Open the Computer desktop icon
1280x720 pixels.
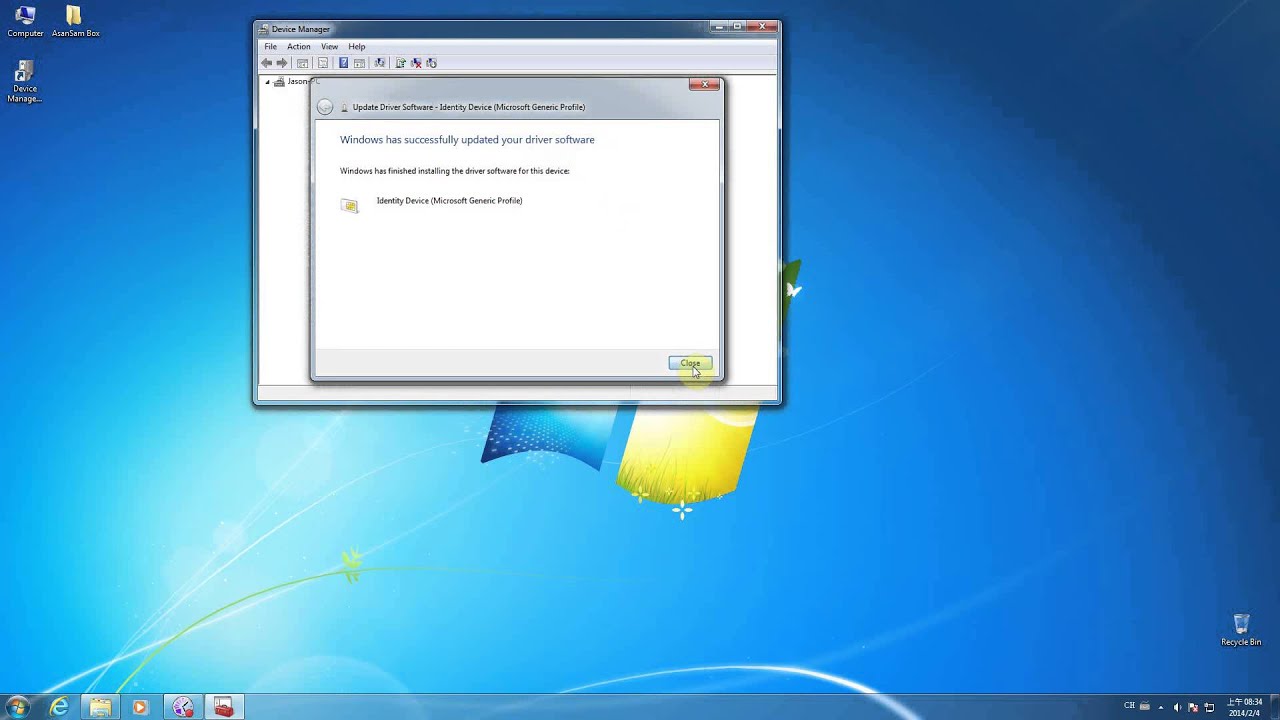25,21
